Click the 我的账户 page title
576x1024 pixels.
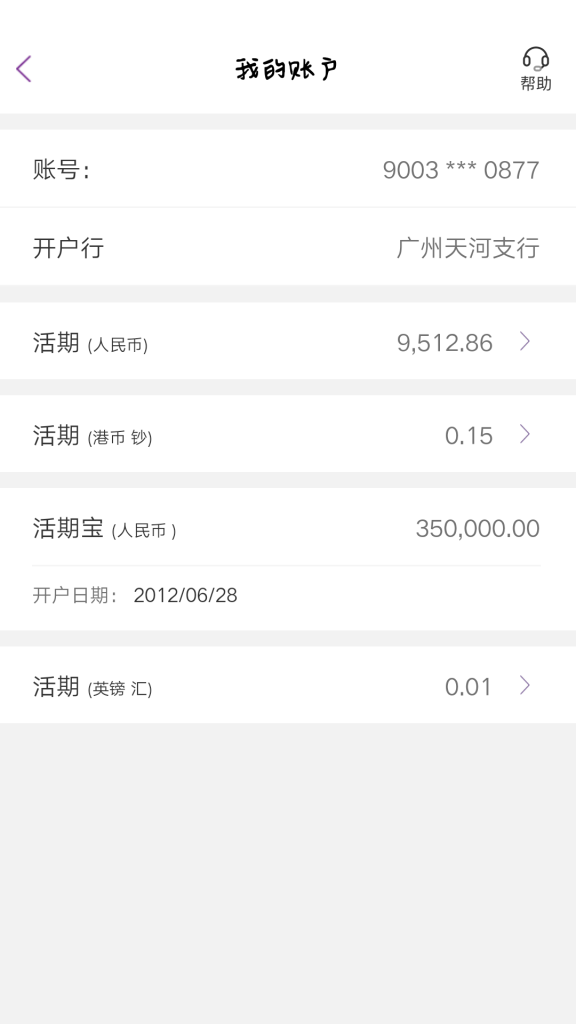(x=287, y=69)
